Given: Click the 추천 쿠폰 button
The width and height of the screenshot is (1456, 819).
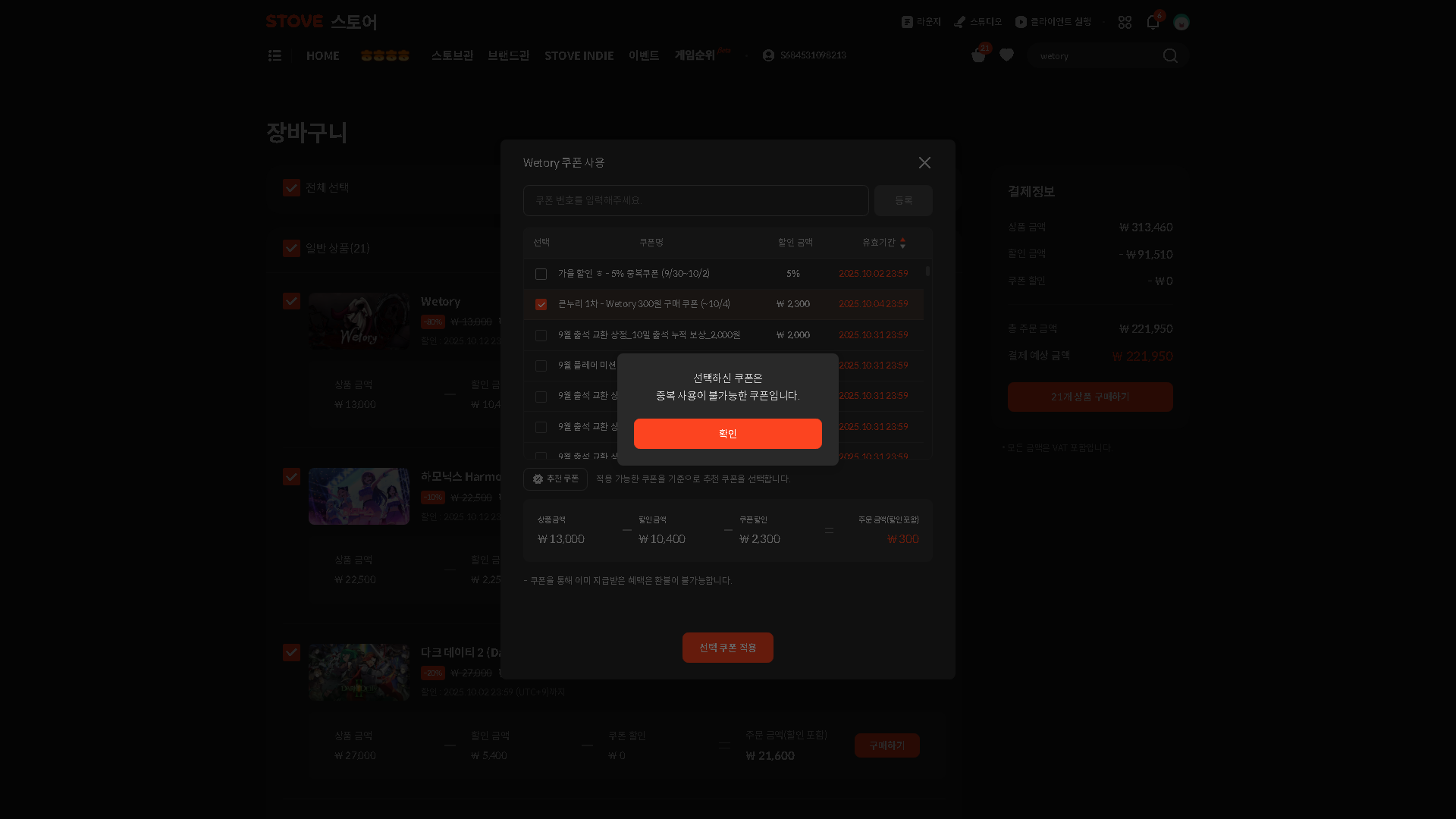Looking at the screenshot, I should [x=555, y=479].
